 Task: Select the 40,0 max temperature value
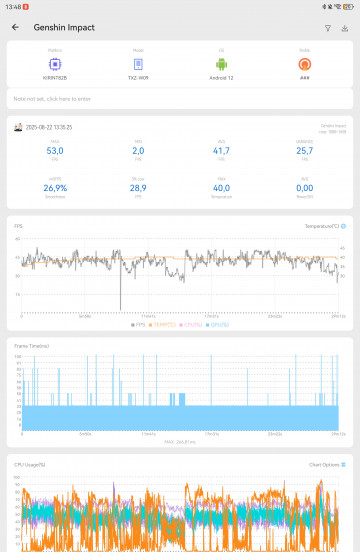pos(221,188)
